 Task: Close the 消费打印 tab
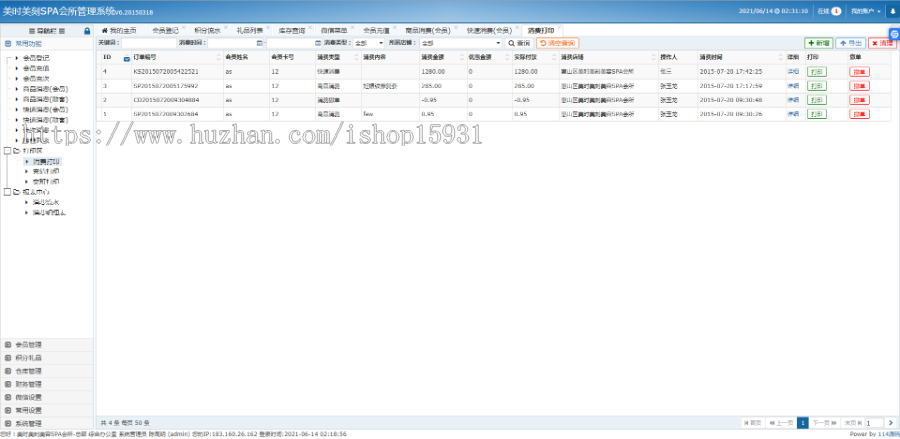click(x=559, y=27)
